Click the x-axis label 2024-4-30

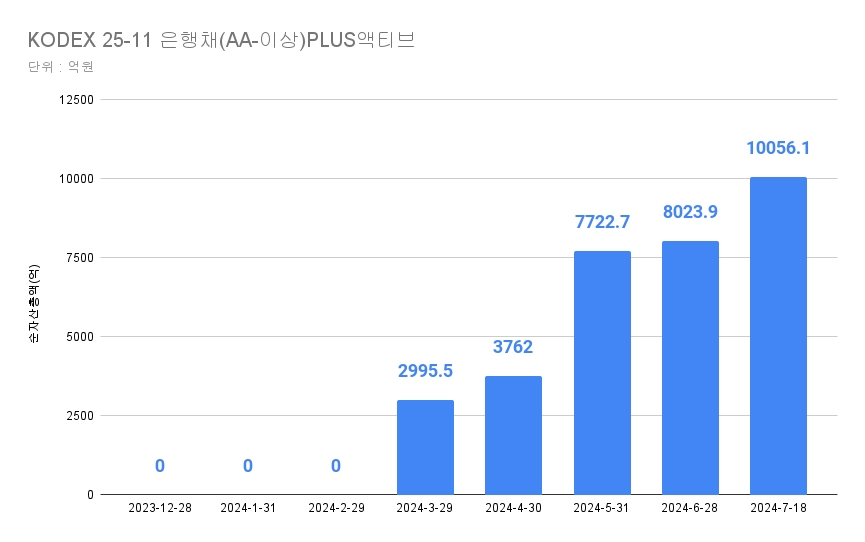514,508
